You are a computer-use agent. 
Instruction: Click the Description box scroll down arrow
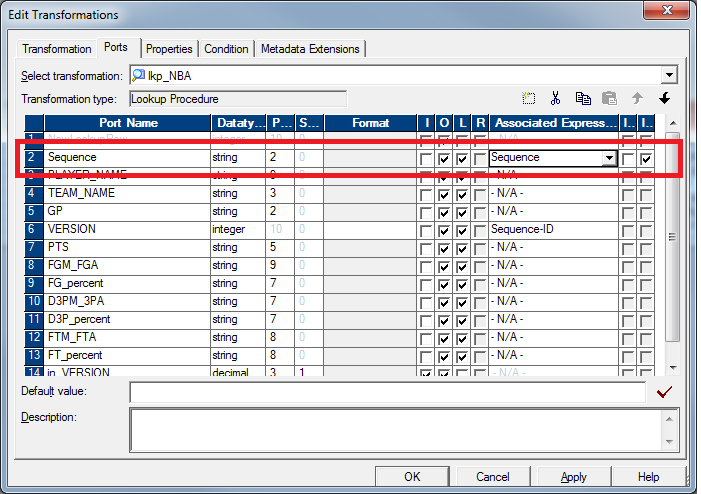pyautogui.click(x=669, y=442)
